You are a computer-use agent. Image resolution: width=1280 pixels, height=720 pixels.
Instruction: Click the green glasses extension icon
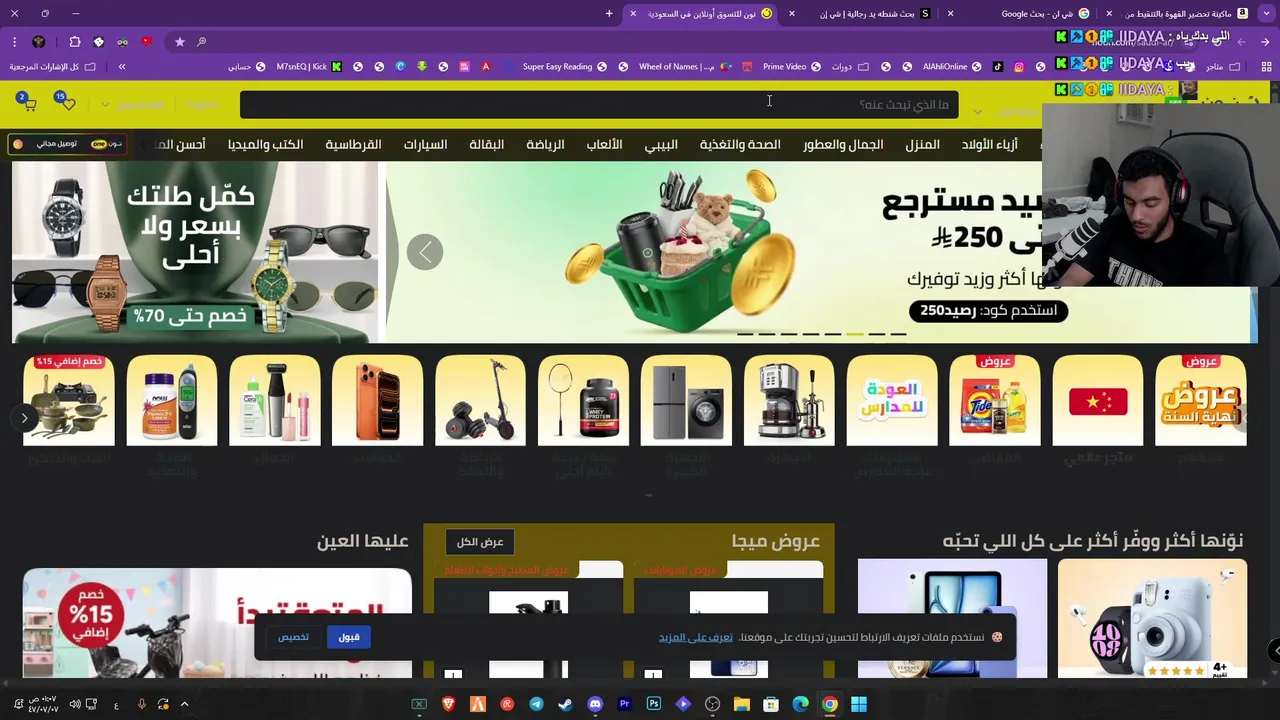[122, 42]
